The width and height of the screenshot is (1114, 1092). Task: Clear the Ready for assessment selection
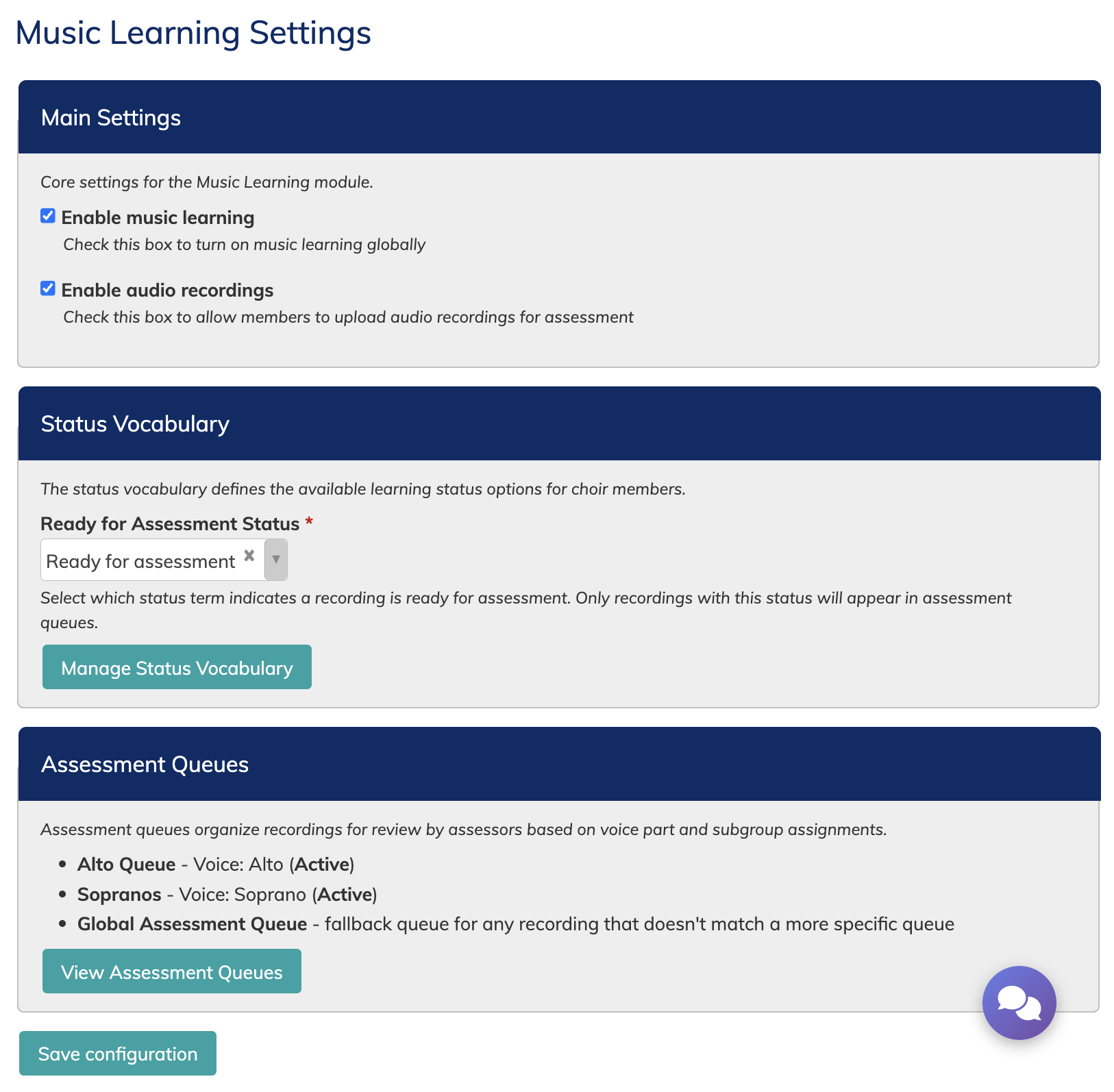249,556
